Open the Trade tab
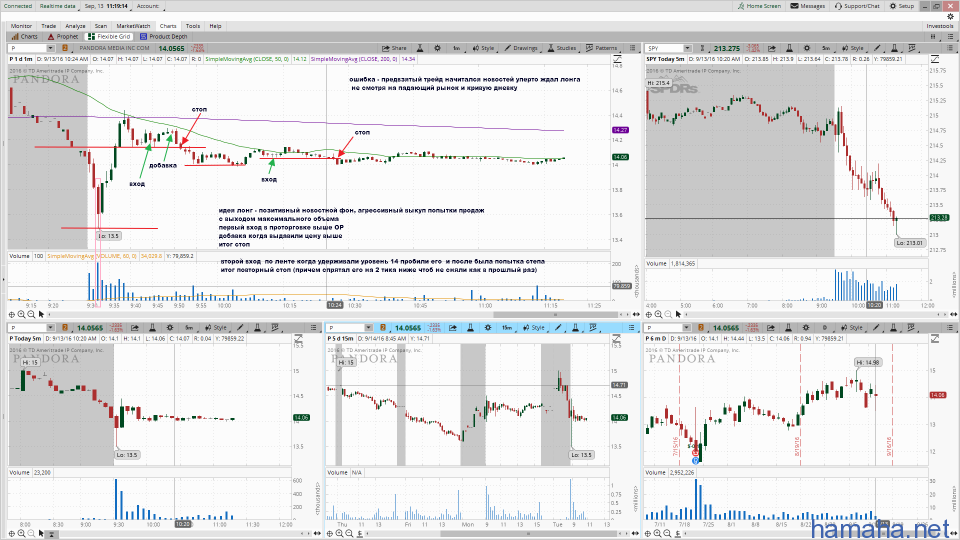 coord(48,26)
